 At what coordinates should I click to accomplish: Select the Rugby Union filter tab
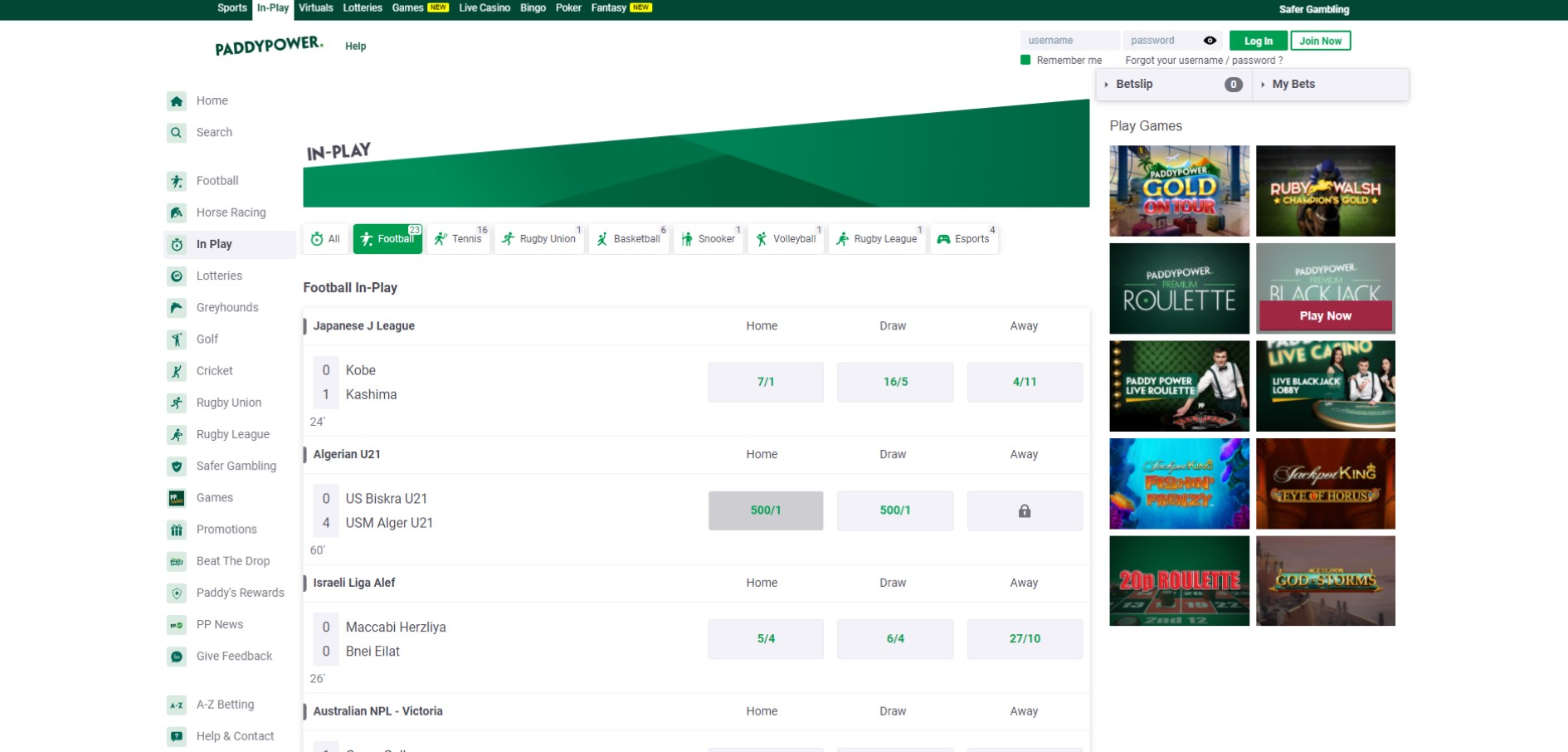point(539,239)
